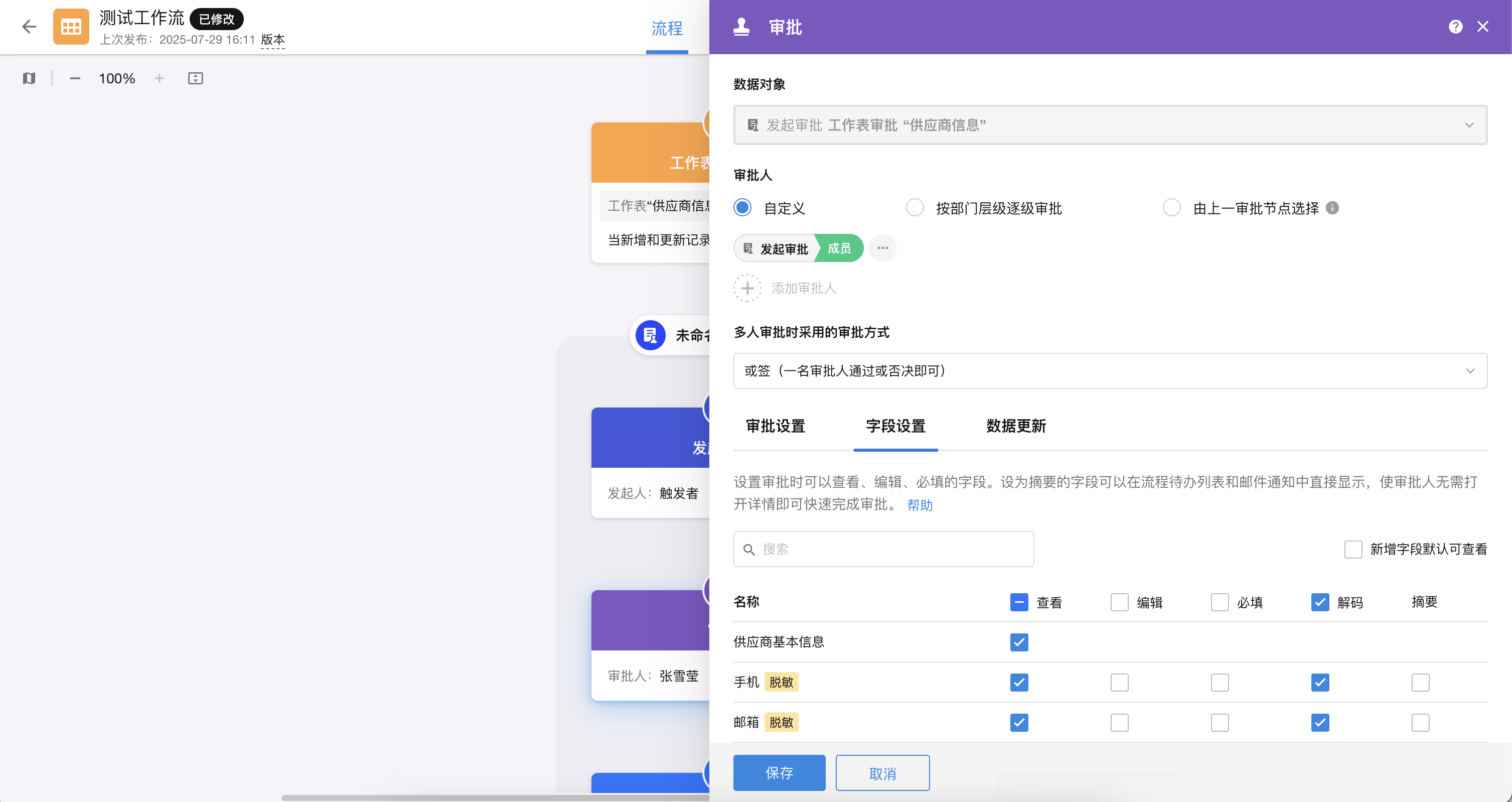1512x802 pixels.
Task: Open the 版本 link in header
Action: coord(273,40)
